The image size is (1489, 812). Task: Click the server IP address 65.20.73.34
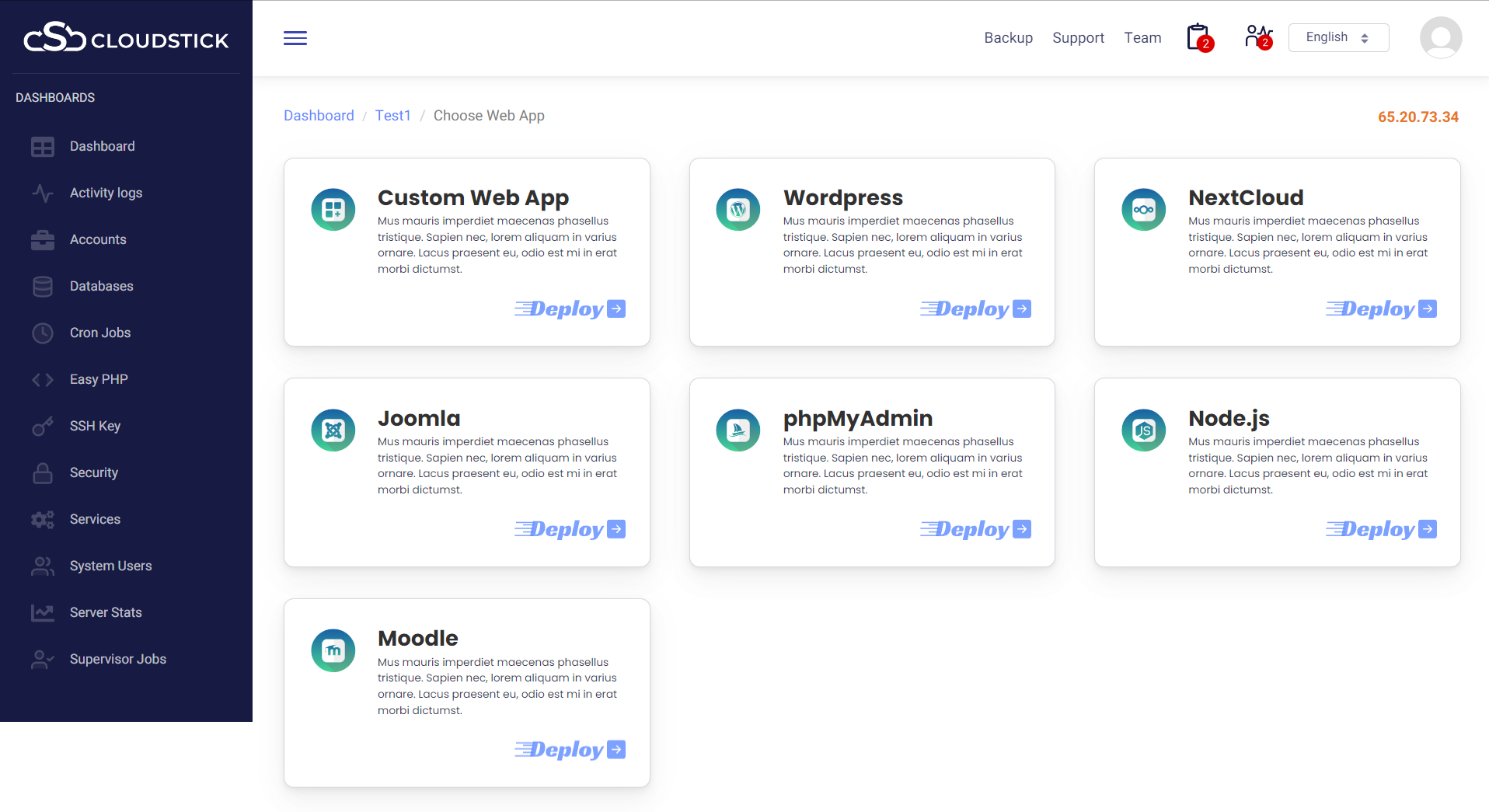coord(1418,117)
